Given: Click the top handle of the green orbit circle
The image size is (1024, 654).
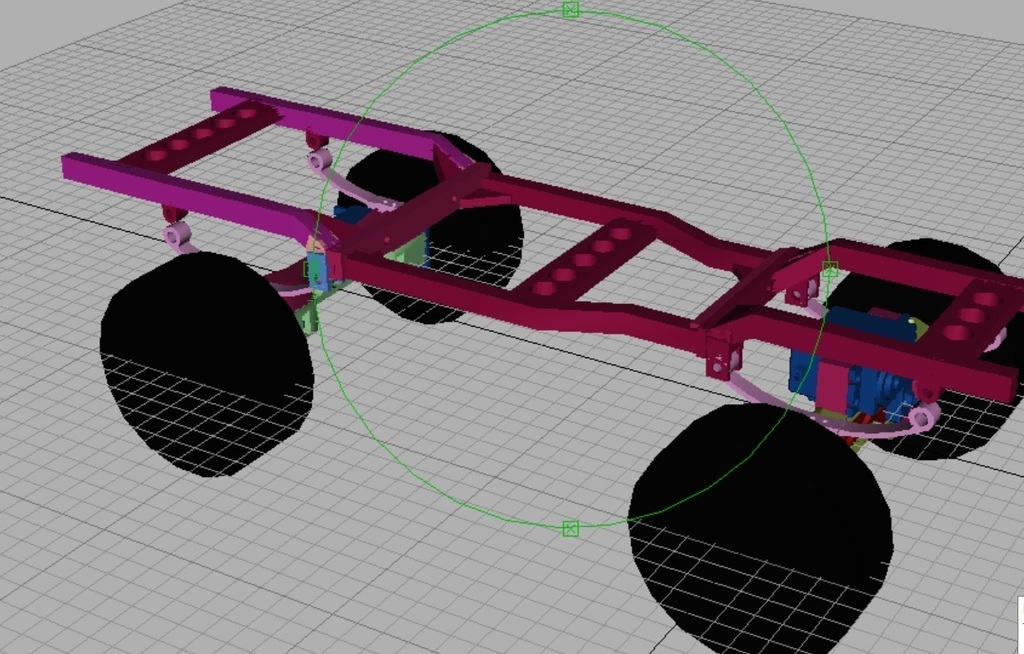Looking at the screenshot, I should click(571, 9).
